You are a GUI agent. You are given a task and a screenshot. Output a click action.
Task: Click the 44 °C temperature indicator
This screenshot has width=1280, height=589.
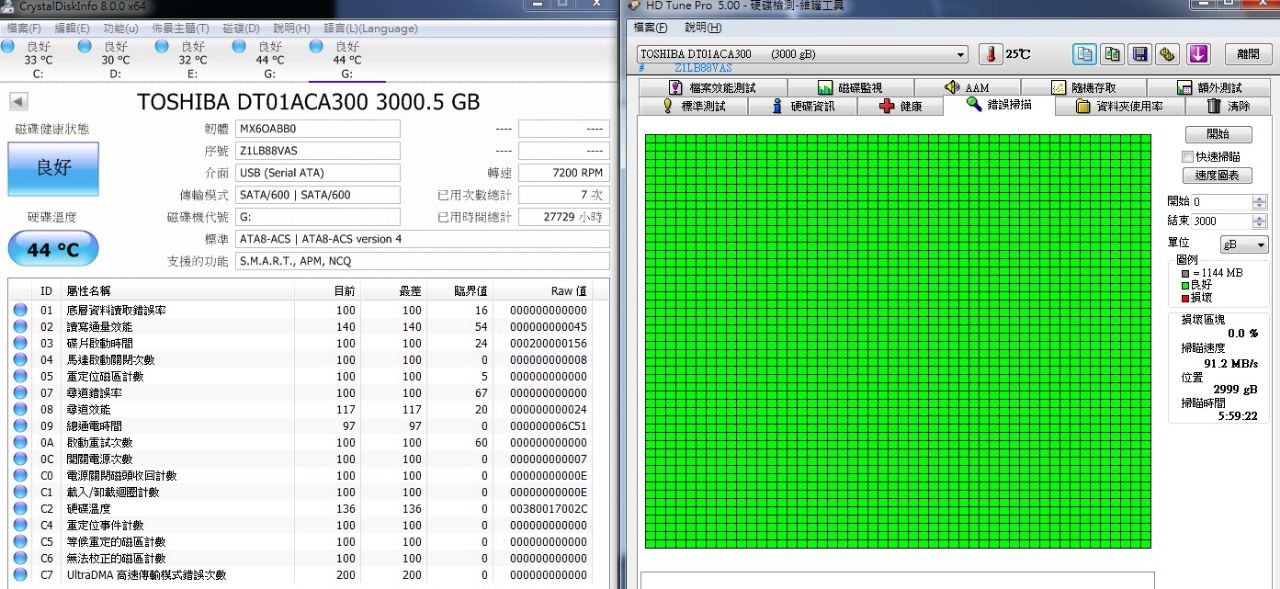[53, 249]
